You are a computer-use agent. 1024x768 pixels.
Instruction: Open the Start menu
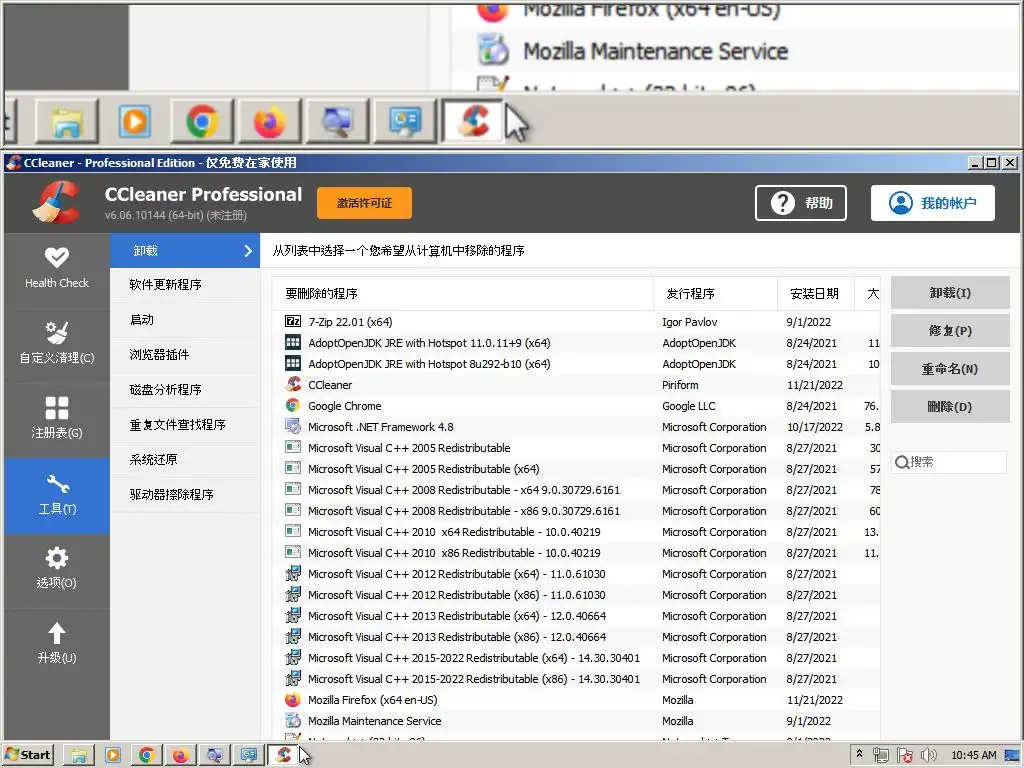tap(28, 755)
